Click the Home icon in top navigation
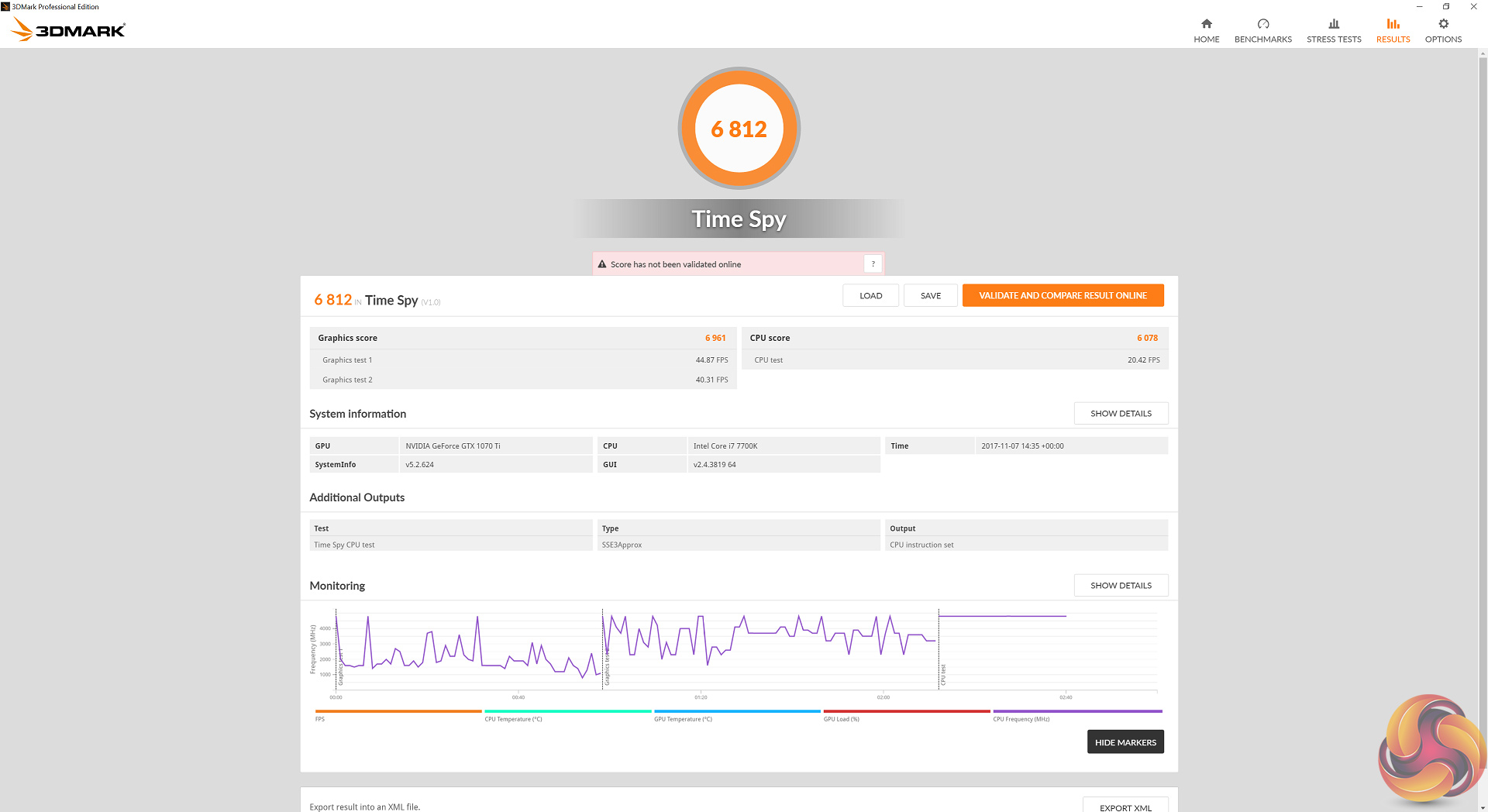1488x812 pixels. coord(1206,24)
